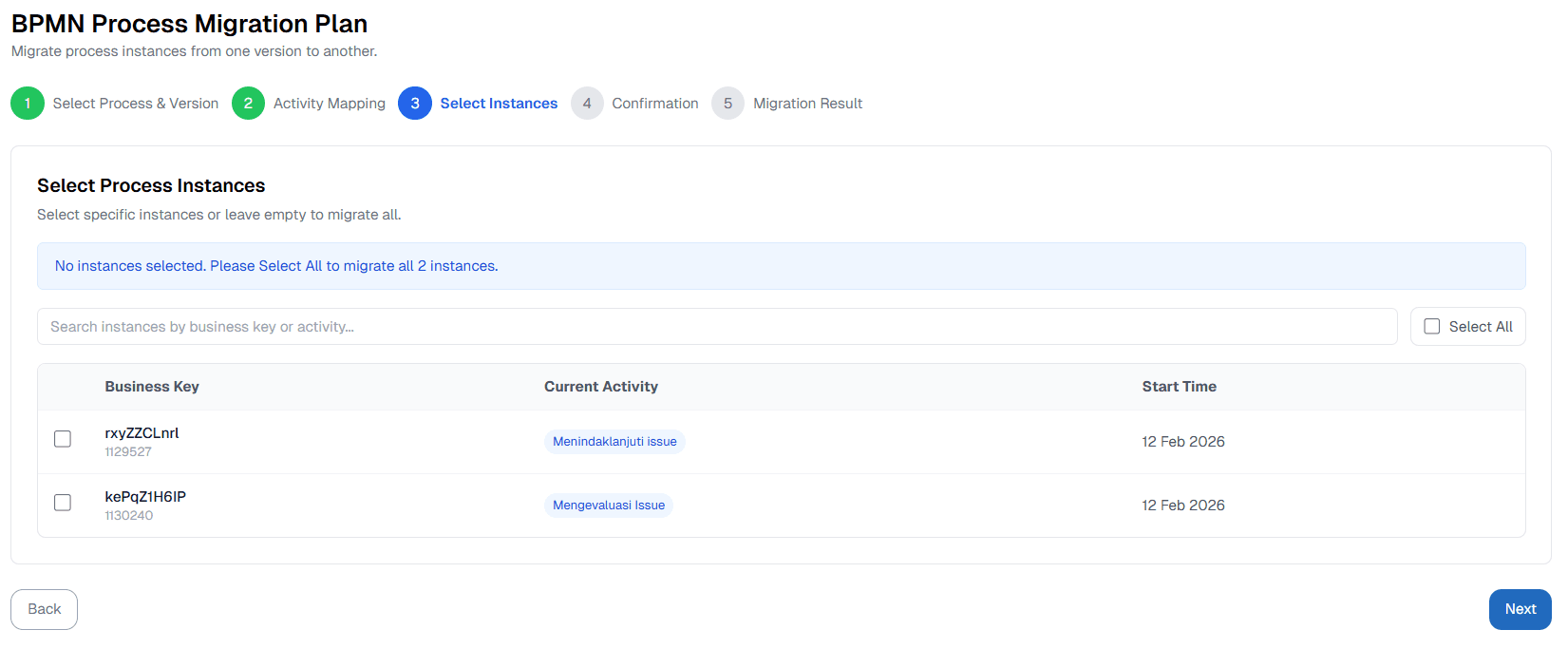
Task: Click the start date of kePqZ1H6IP row
Action: (1183, 506)
